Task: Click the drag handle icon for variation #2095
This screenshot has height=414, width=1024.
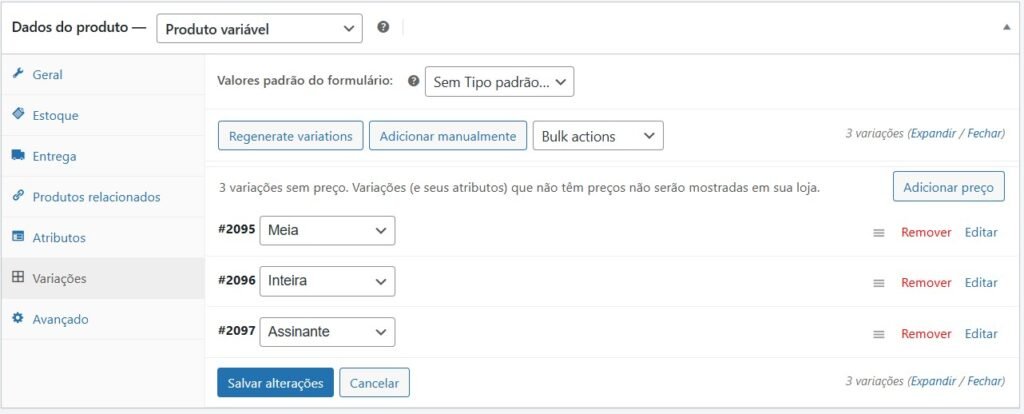Action: pyautogui.click(x=879, y=232)
